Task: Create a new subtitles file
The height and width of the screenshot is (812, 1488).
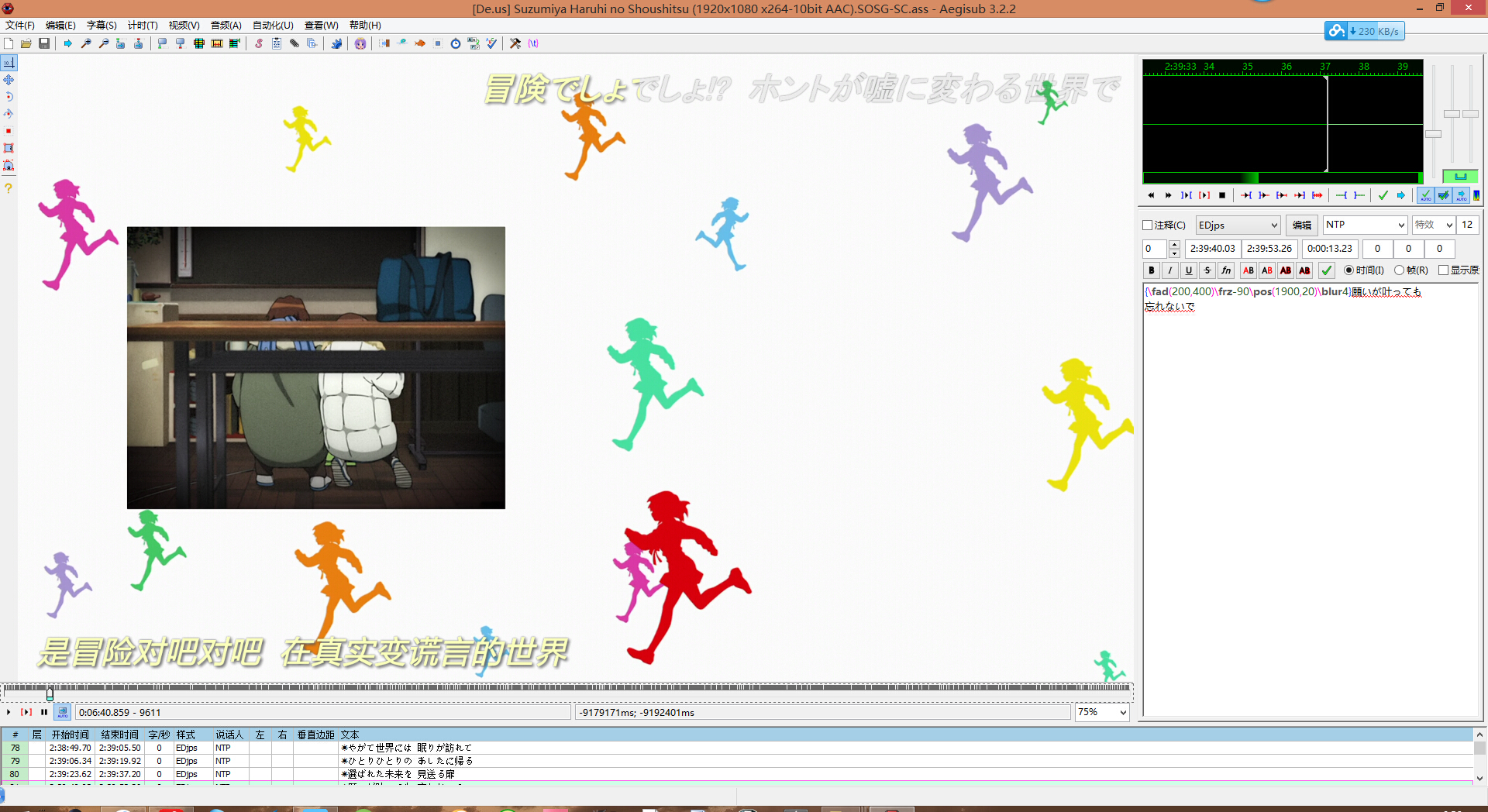Action: pyautogui.click(x=9, y=43)
